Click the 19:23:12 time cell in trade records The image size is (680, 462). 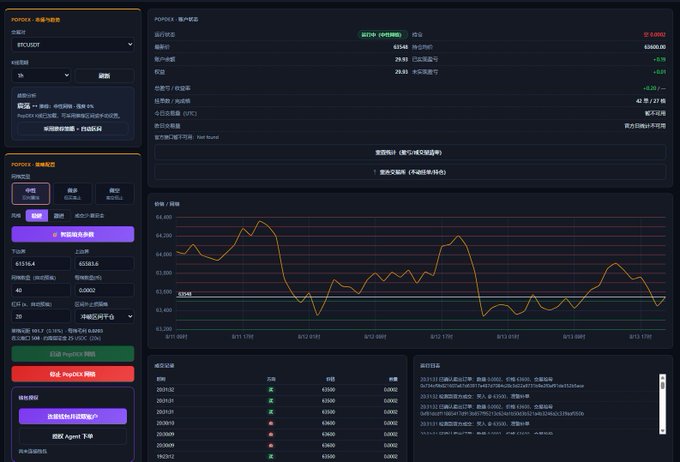point(165,456)
